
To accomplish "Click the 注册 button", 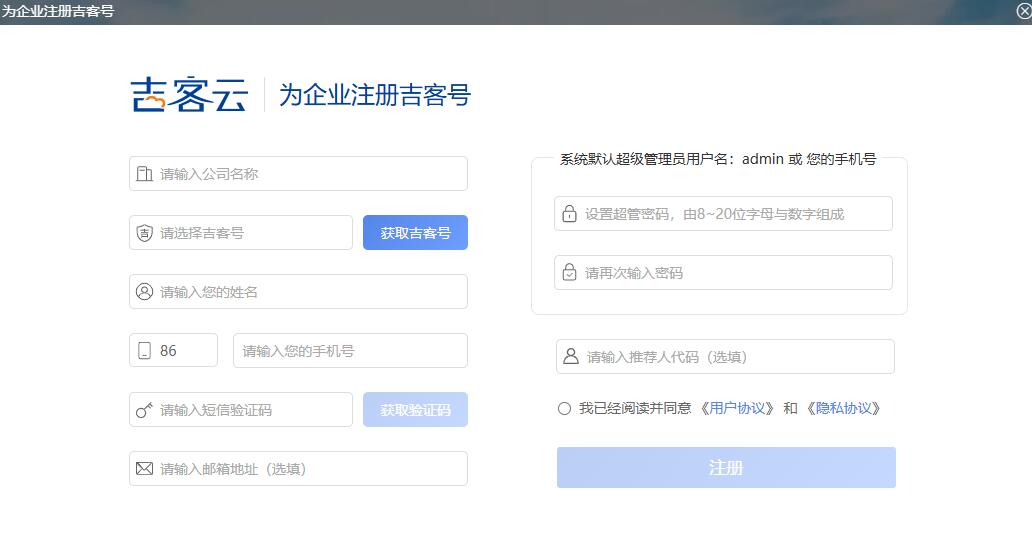I will [x=726, y=467].
